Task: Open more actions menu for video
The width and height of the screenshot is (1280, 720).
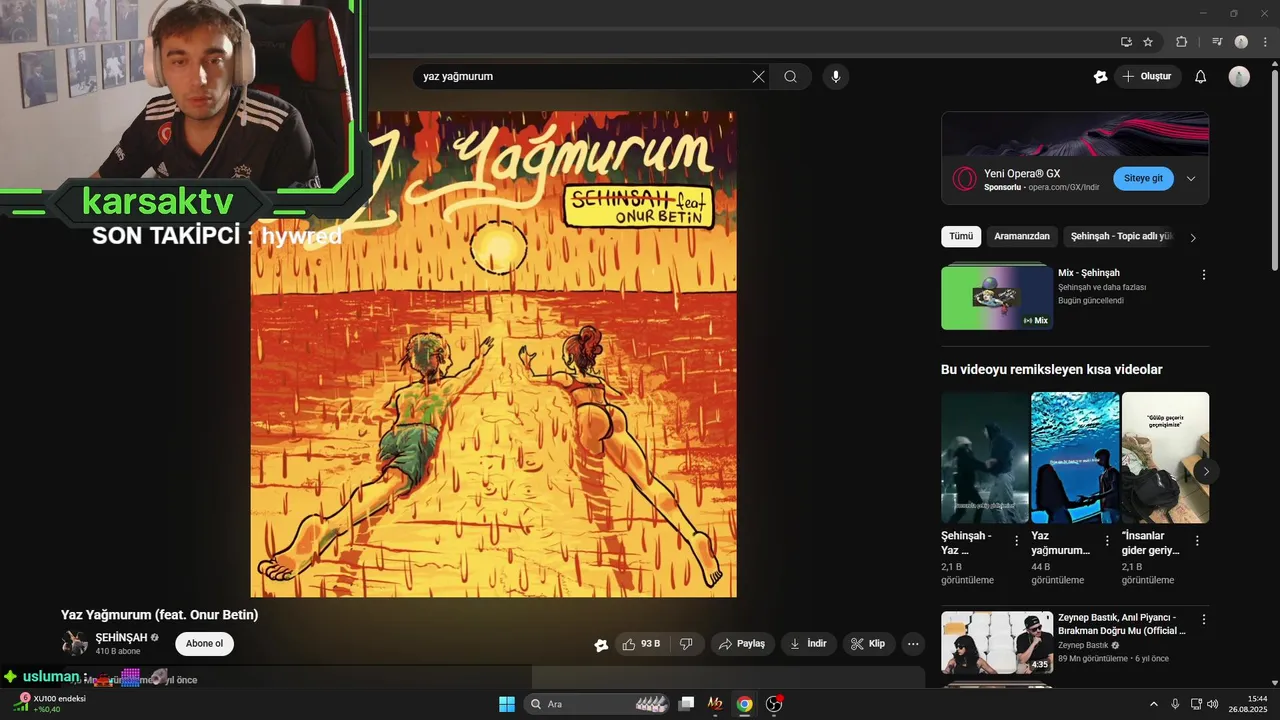Action: [x=913, y=644]
